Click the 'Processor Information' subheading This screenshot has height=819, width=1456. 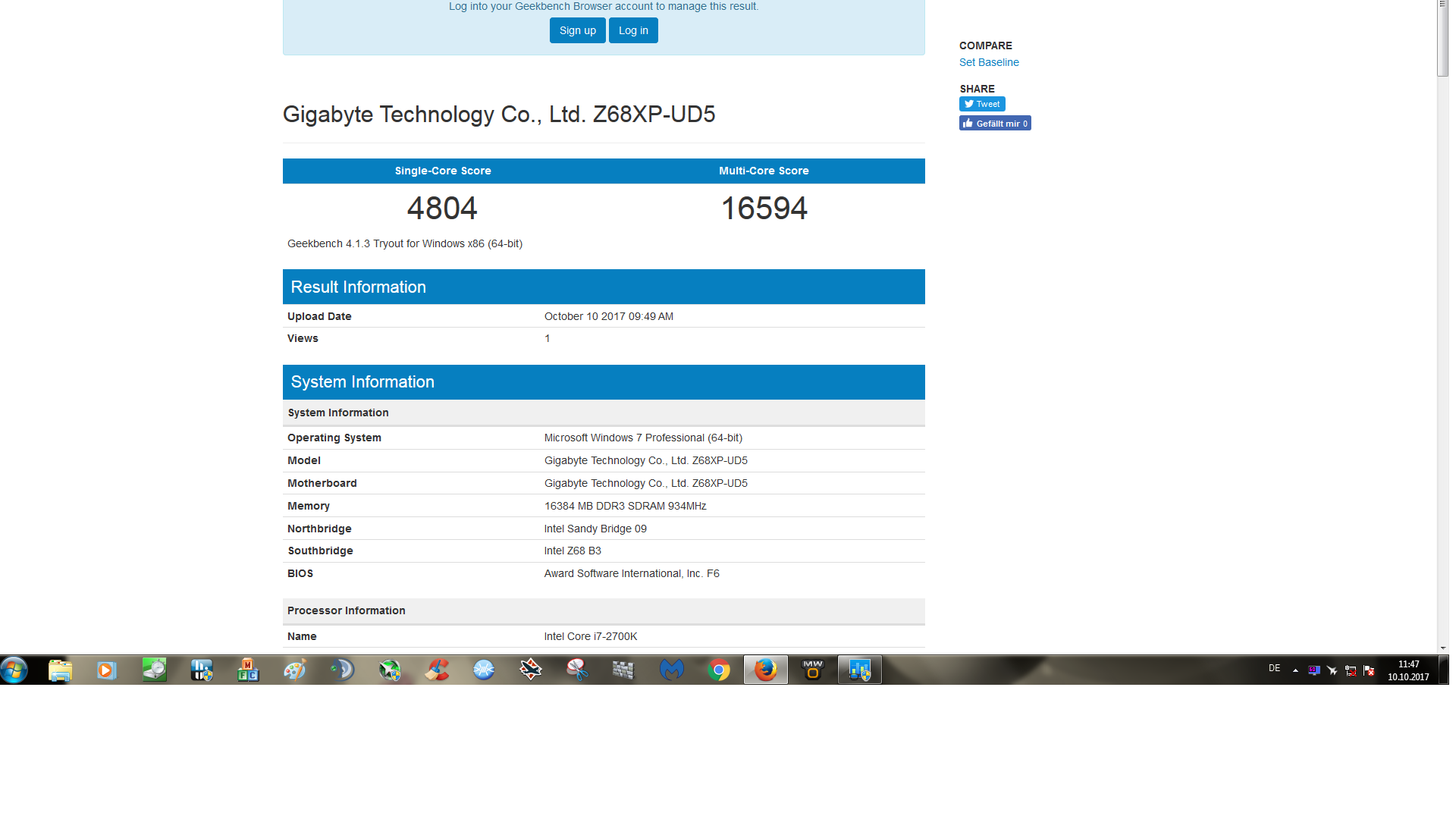pyautogui.click(x=347, y=610)
